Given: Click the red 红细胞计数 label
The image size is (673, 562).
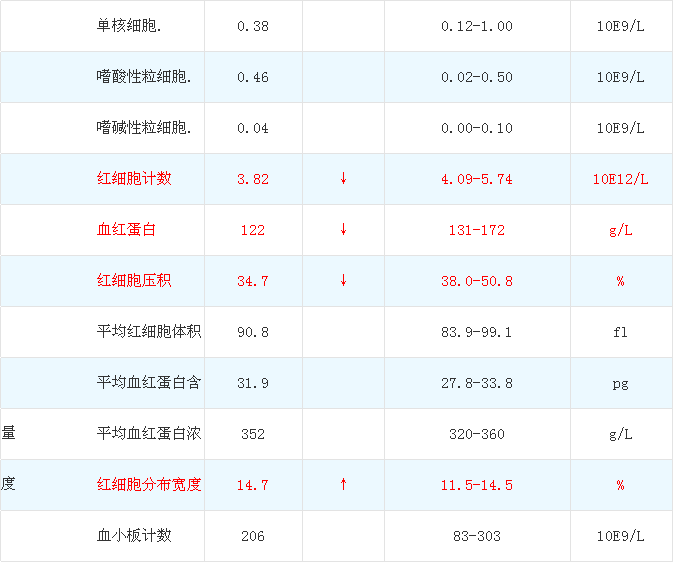Looking at the screenshot, I should (x=134, y=179).
